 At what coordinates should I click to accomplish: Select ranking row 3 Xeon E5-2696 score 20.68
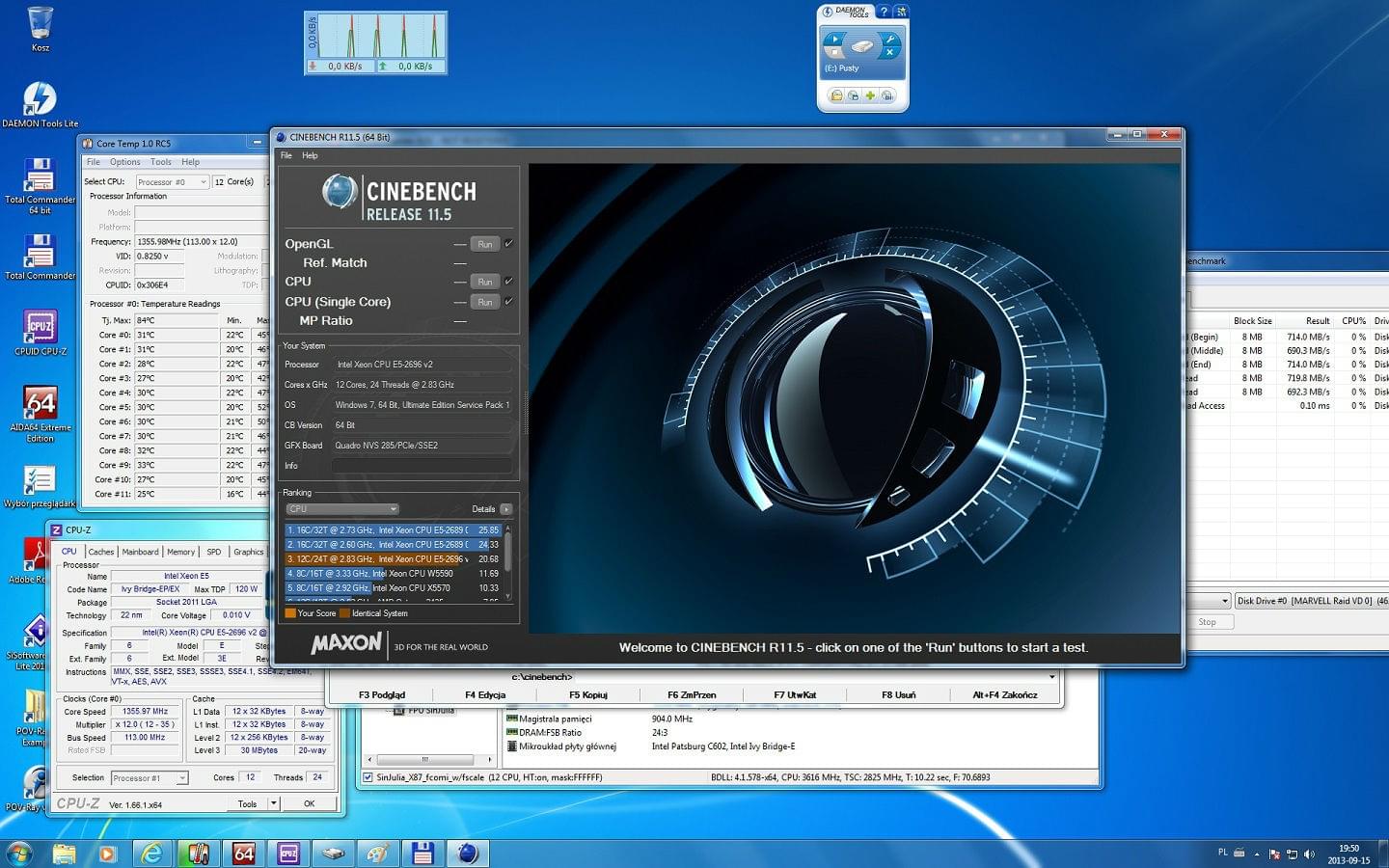pos(393,558)
